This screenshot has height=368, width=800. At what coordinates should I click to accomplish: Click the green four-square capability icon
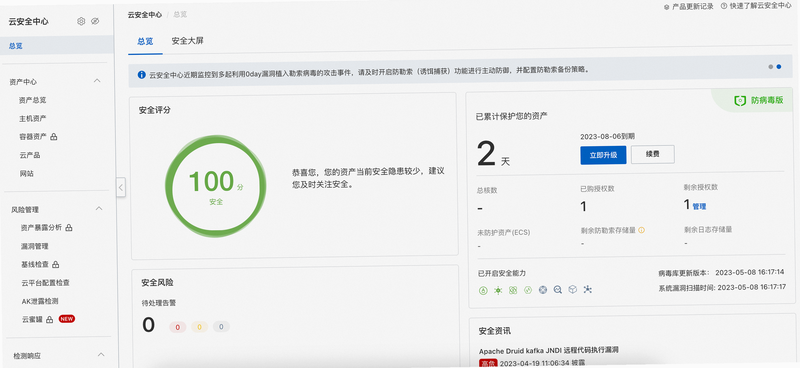513,290
